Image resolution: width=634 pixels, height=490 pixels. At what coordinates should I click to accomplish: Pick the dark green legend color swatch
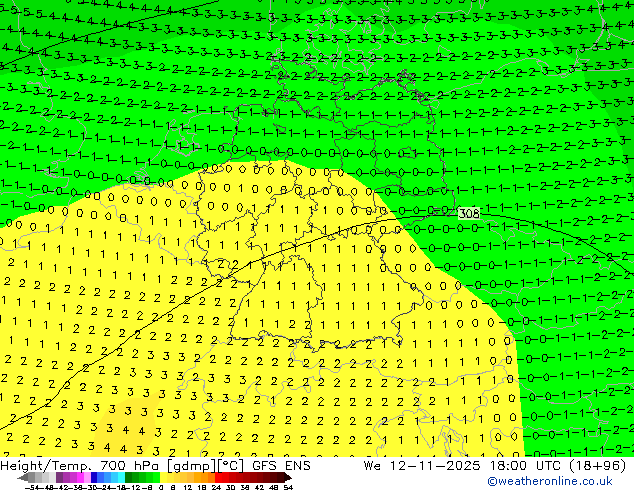pos(129,477)
